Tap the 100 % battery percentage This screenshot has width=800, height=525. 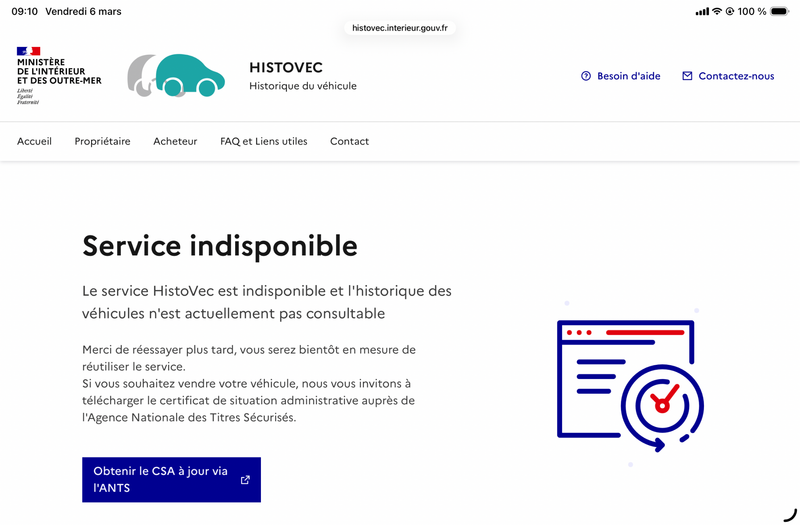coord(752,11)
